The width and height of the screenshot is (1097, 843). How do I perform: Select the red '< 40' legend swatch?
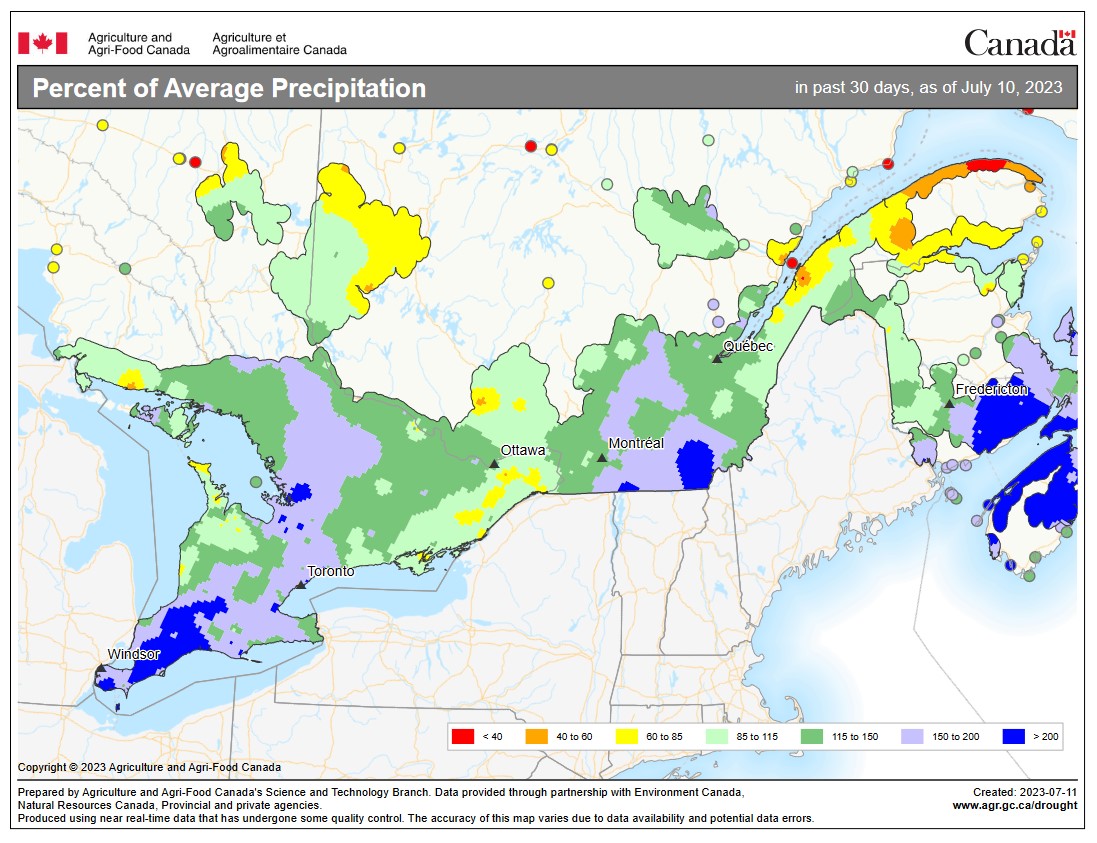(x=463, y=734)
